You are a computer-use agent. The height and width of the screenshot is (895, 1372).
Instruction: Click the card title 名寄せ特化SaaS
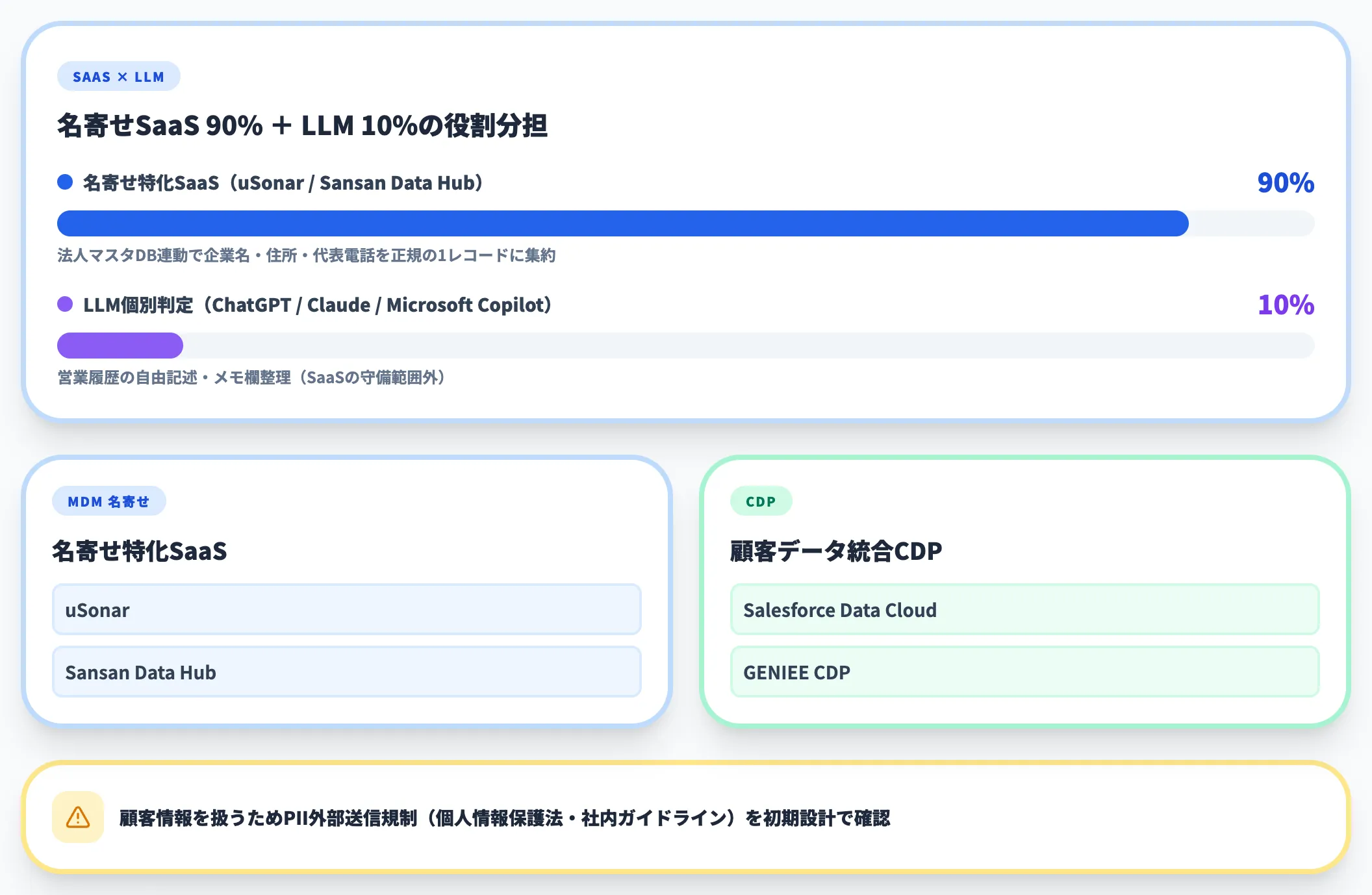(140, 551)
